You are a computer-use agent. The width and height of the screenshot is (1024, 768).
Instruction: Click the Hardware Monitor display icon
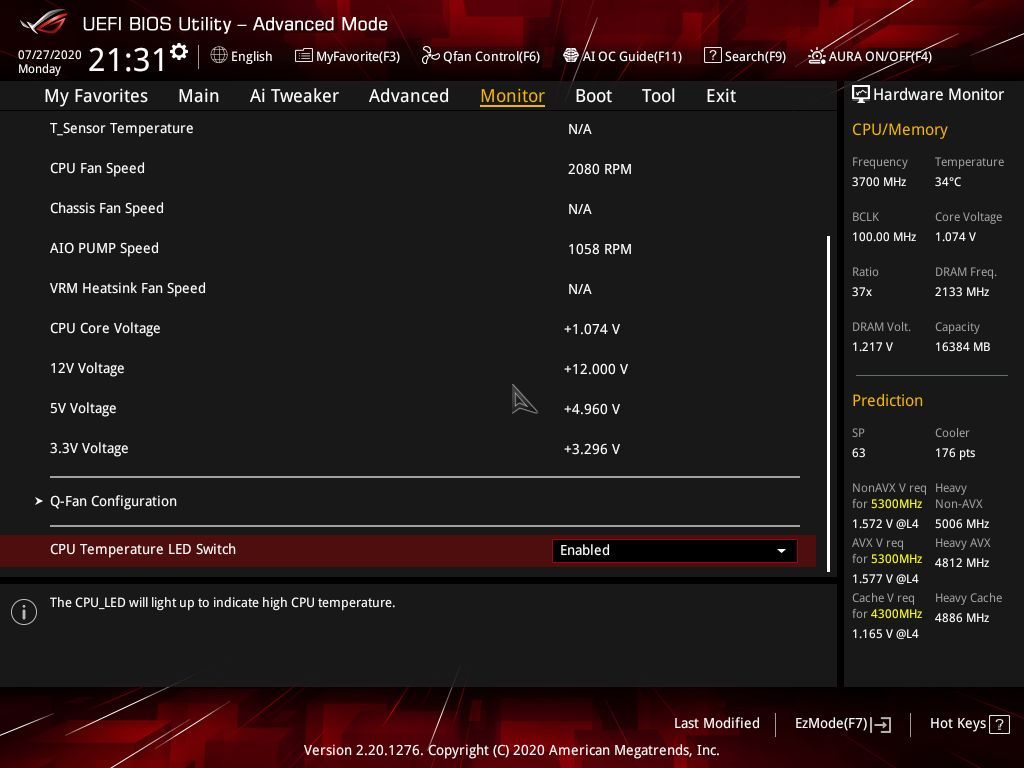861,94
